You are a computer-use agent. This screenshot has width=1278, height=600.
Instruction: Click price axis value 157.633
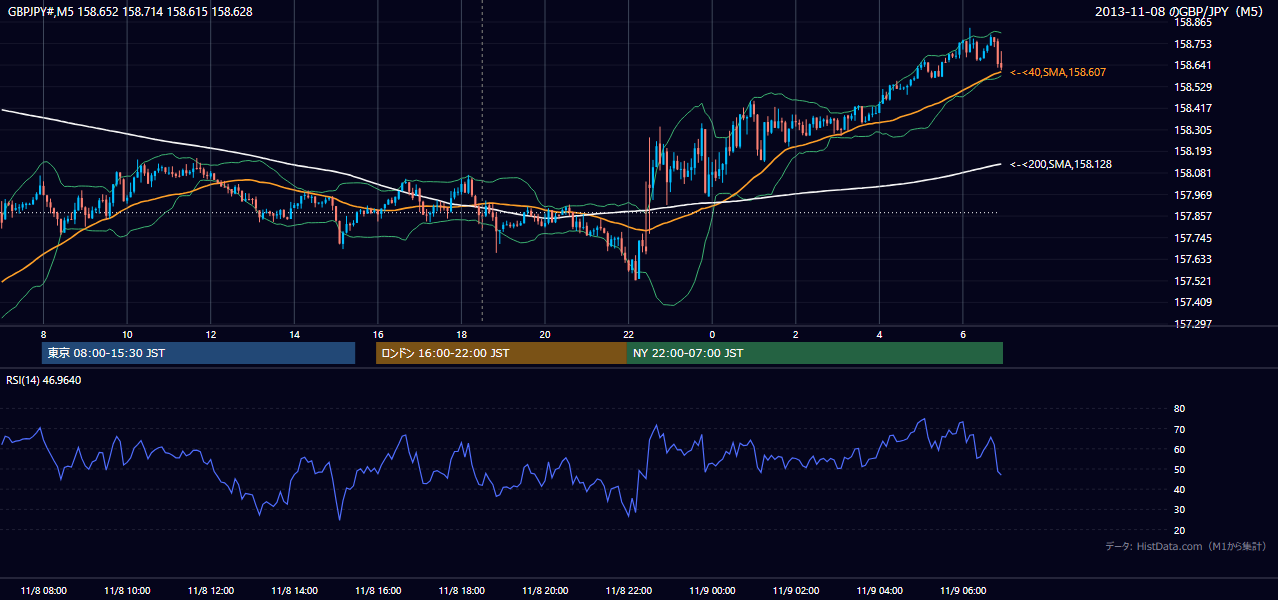pos(1193,260)
